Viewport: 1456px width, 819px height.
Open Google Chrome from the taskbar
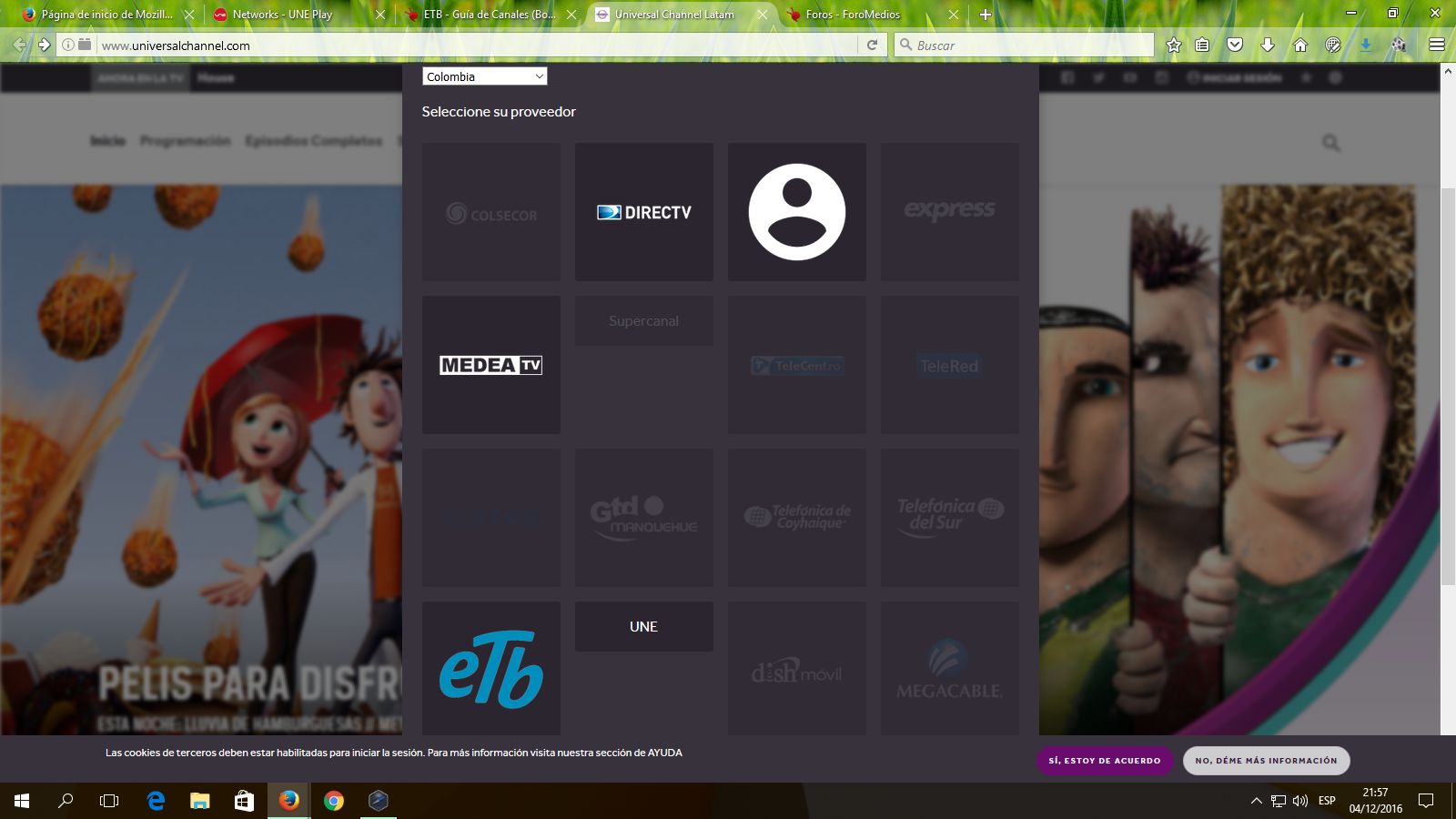[334, 801]
